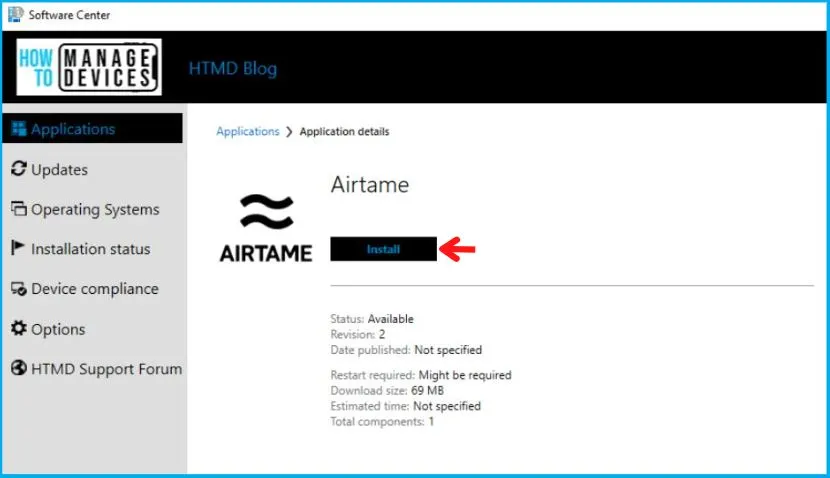Image resolution: width=830 pixels, height=478 pixels.
Task: Click Estimated time: Not specified text
Action: tap(405, 406)
